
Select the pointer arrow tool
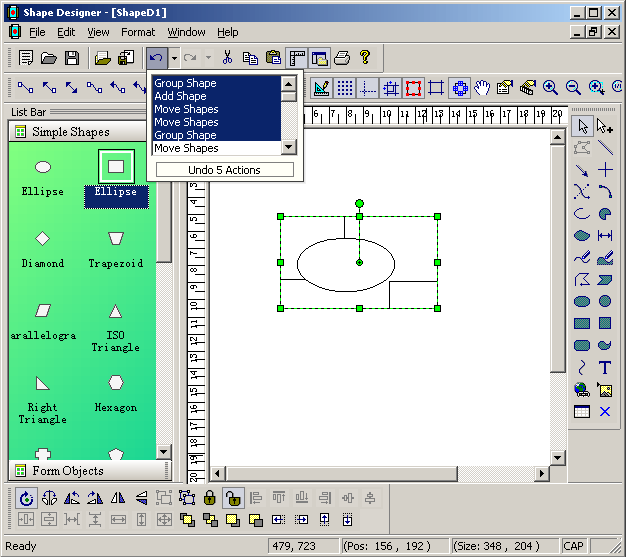click(x=582, y=126)
